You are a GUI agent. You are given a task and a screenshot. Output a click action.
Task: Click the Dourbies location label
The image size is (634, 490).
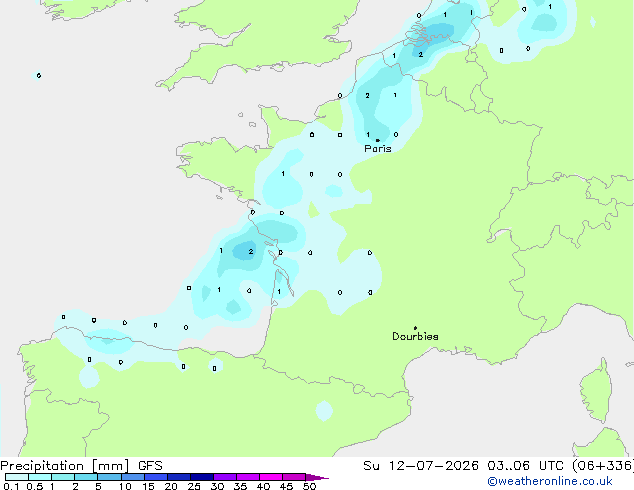click(x=415, y=336)
